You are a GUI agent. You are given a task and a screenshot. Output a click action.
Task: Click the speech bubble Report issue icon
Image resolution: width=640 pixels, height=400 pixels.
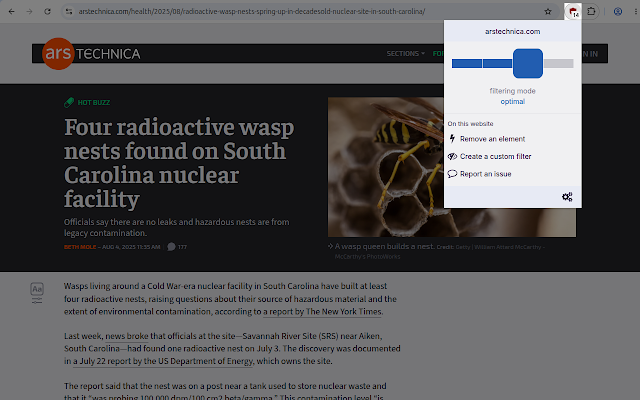point(452,174)
